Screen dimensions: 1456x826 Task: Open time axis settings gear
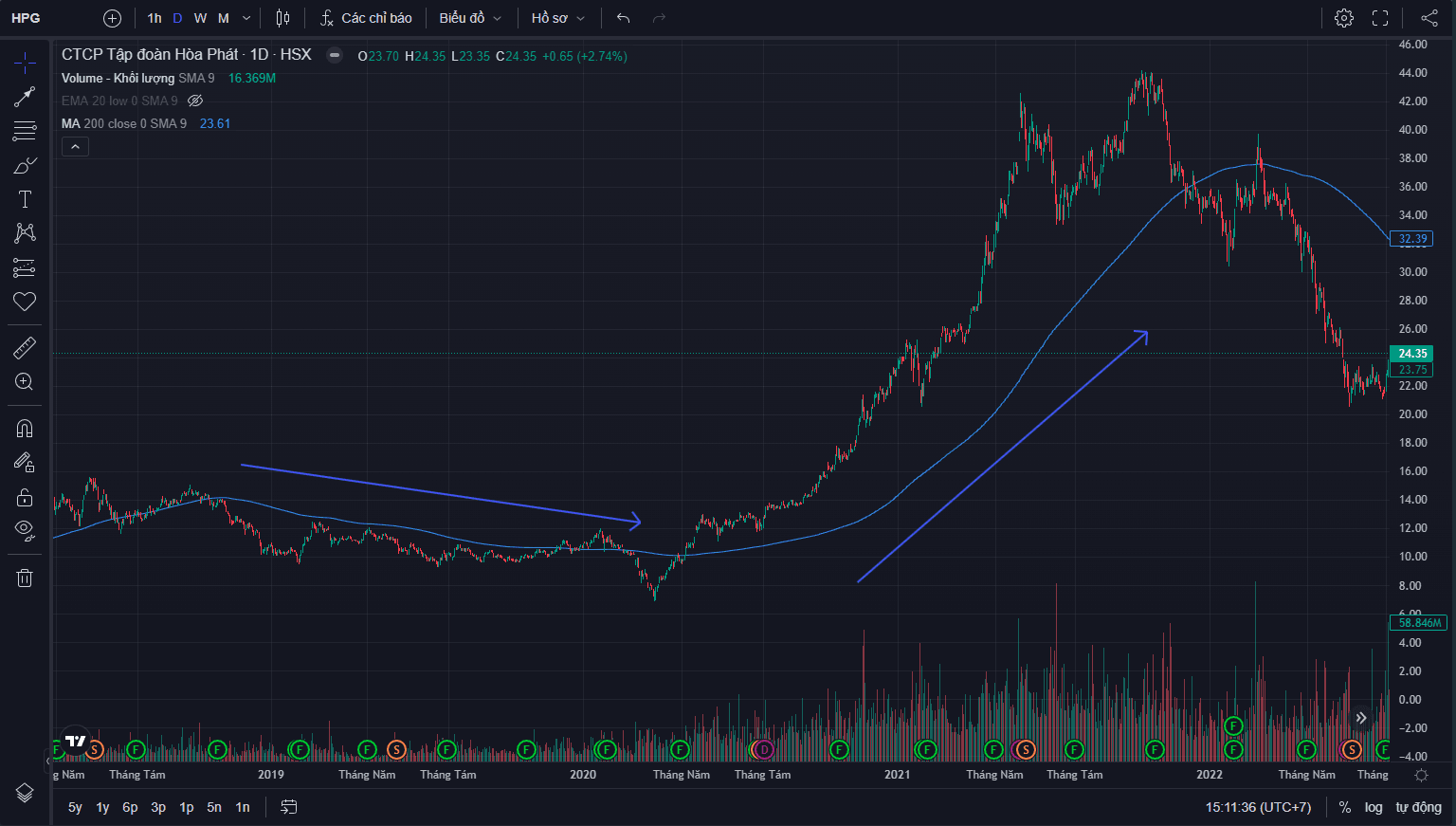pyautogui.click(x=1421, y=775)
